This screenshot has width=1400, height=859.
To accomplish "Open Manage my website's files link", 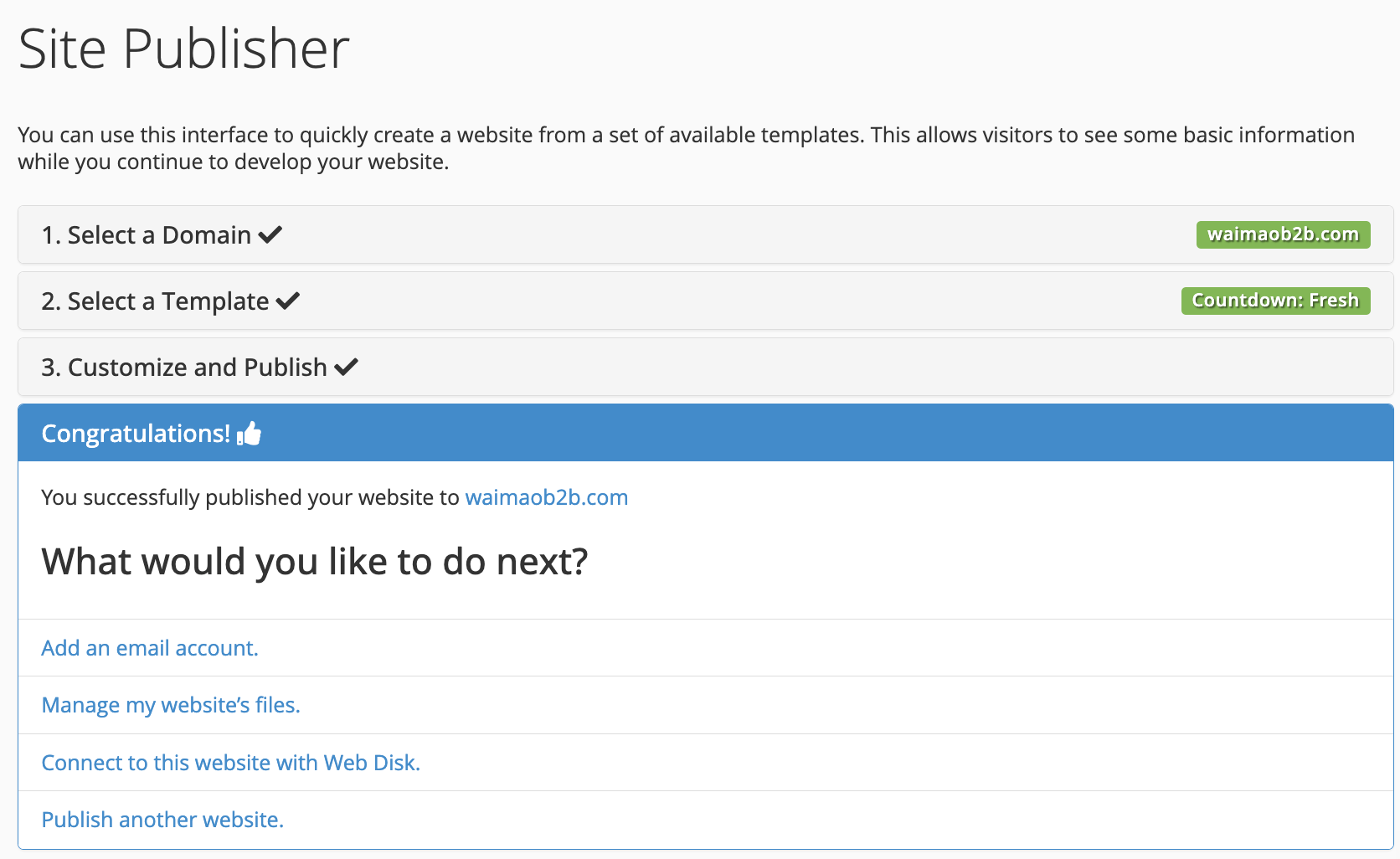I will [x=171, y=705].
